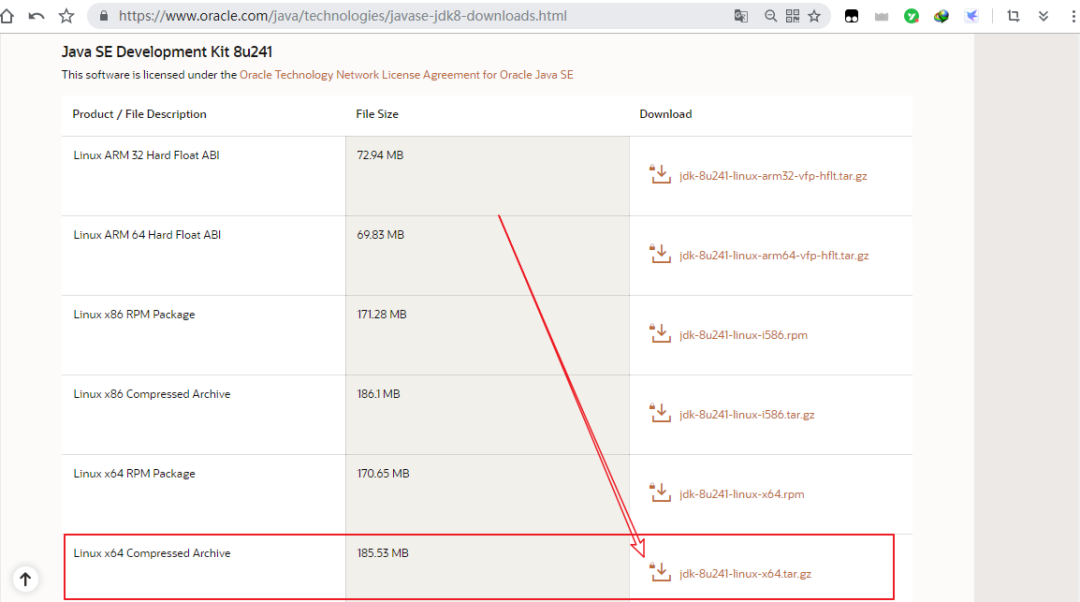Click the 'File Size' column header
The width and height of the screenshot is (1080, 602).
(377, 114)
